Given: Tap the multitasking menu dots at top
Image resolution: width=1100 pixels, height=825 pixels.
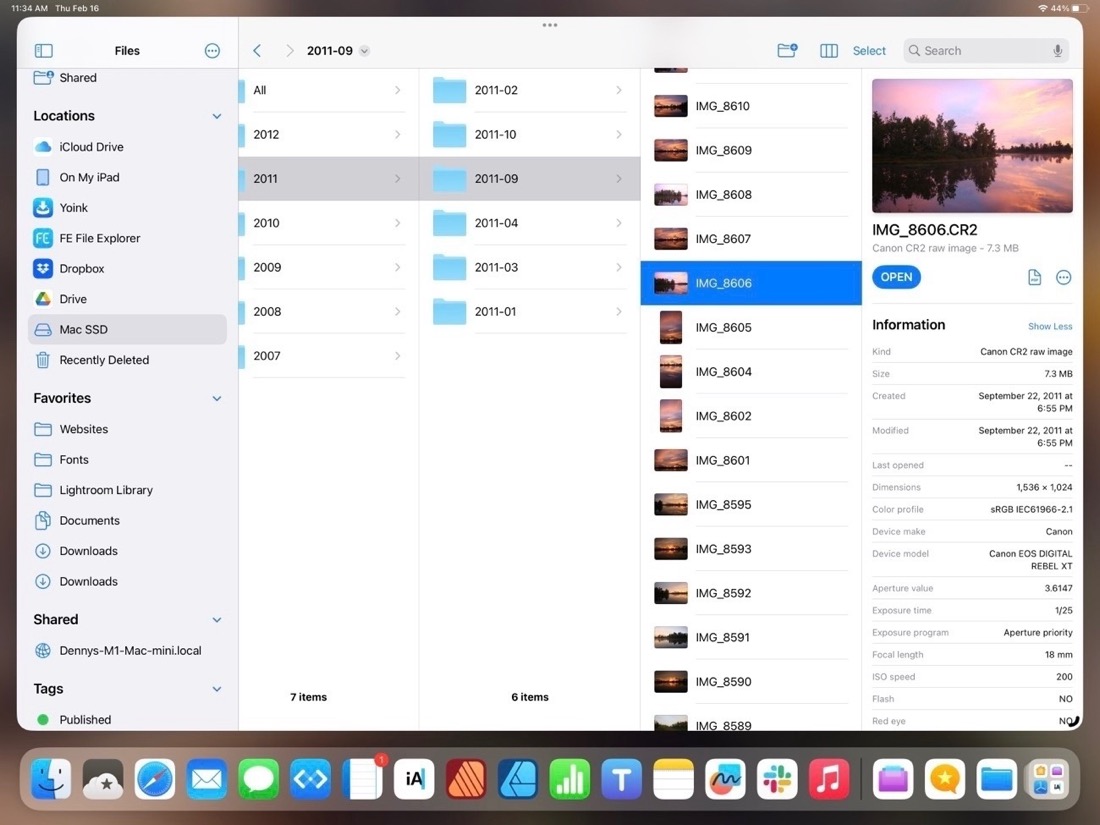Looking at the screenshot, I should tap(549, 25).
